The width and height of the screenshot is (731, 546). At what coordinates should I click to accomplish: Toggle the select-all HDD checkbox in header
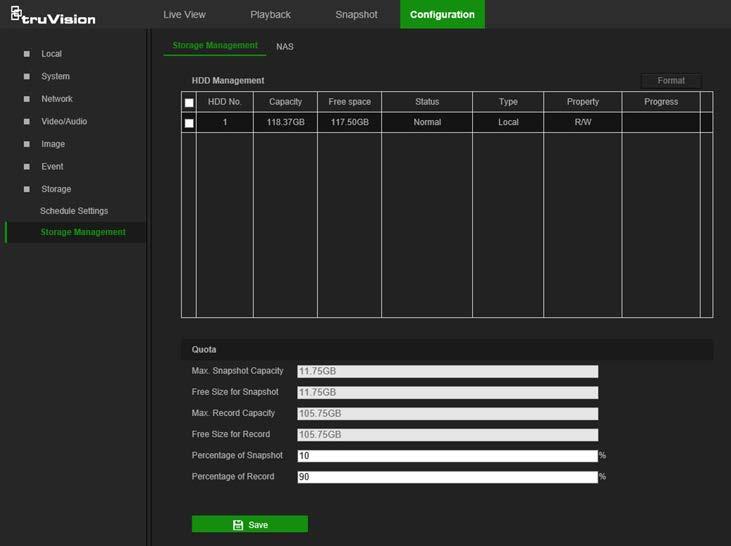(x=189, y=103)
